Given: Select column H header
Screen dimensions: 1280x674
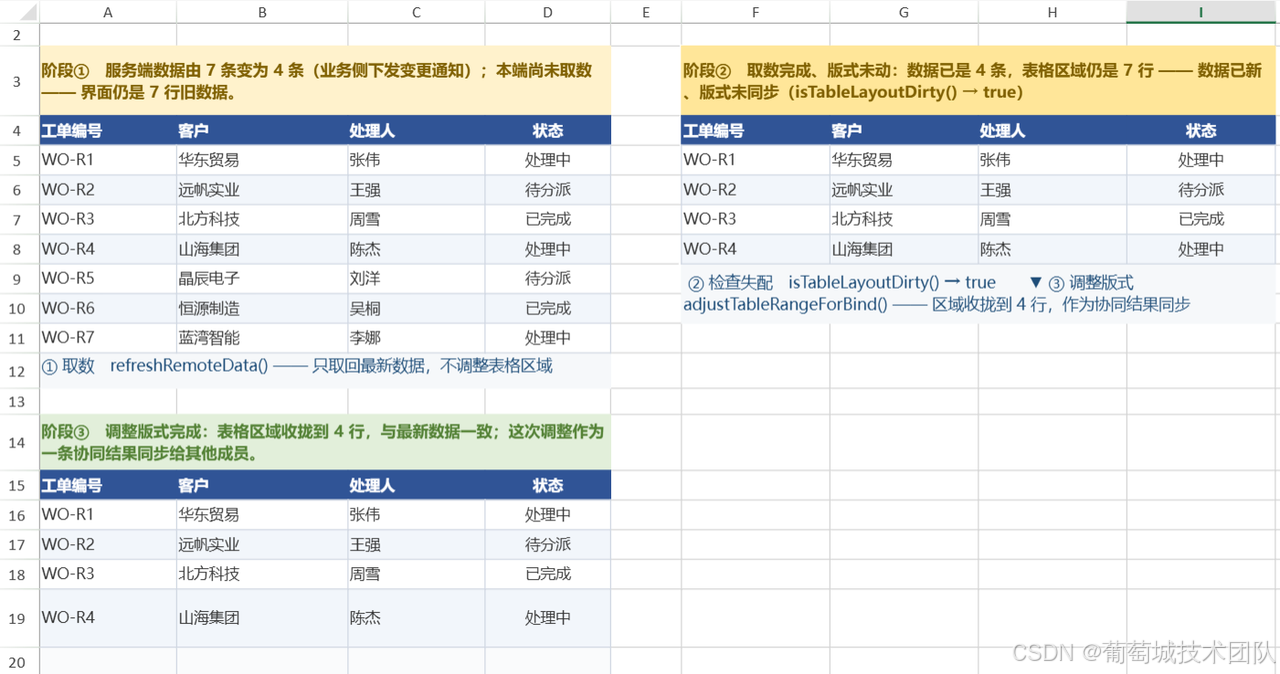Looking at the screenshot, I should (x=1052, y=12).
